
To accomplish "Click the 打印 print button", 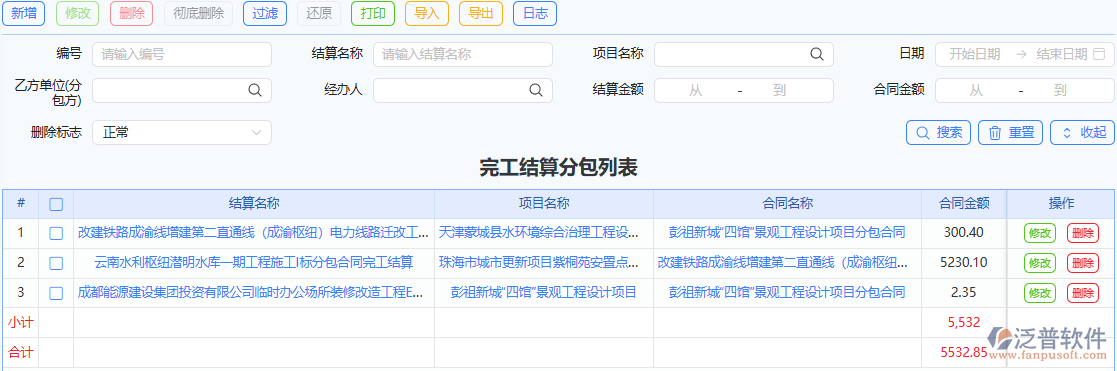I will pyautogui.click(x=373, y=14).
